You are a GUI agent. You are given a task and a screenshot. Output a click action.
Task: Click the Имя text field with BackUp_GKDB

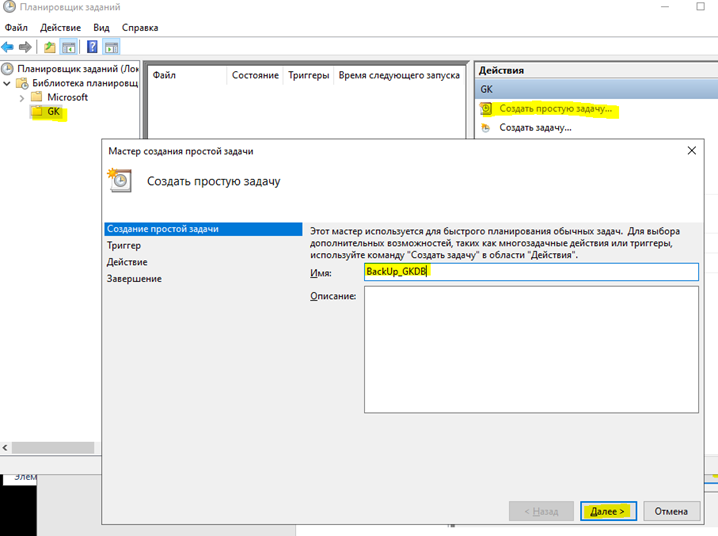(531, 271)
